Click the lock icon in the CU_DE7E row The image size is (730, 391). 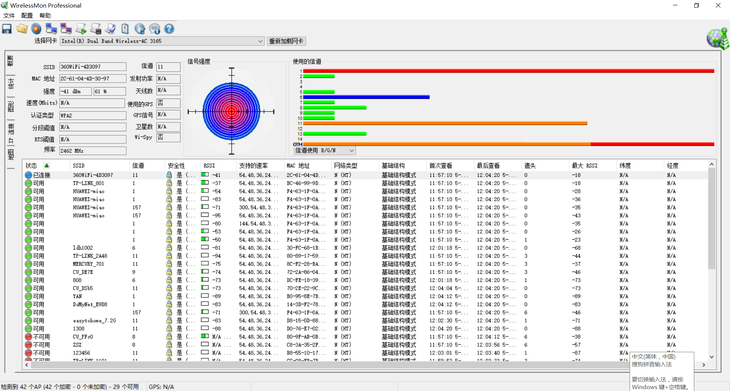[169, 272]
